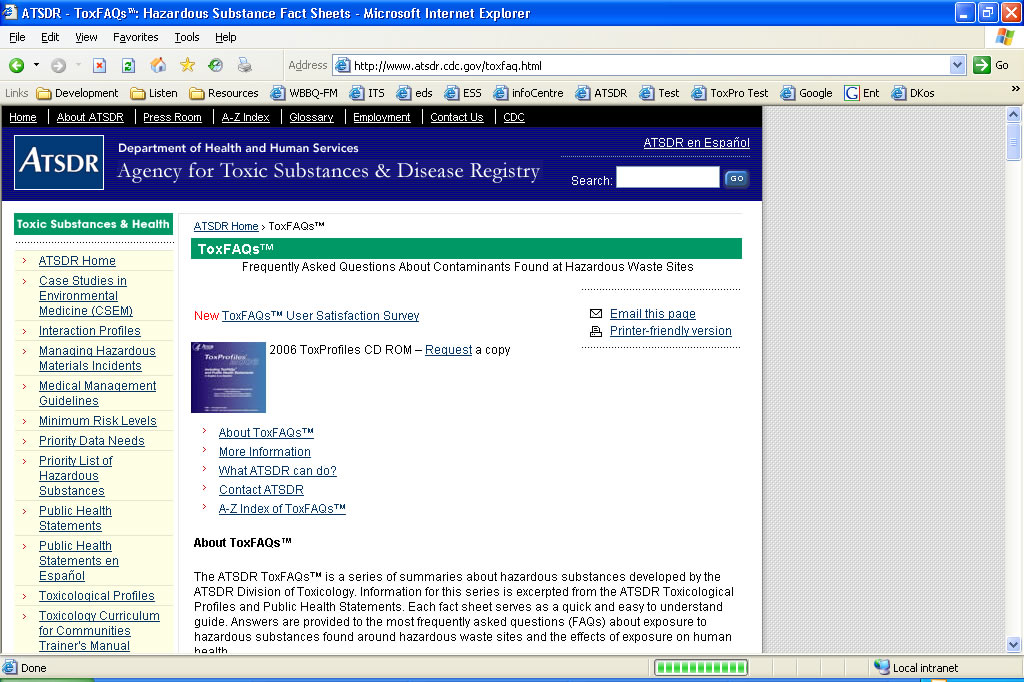This screenshot has width=1024, height=682.
Task: Open the Resources links folder
Action: coord(224,93)
